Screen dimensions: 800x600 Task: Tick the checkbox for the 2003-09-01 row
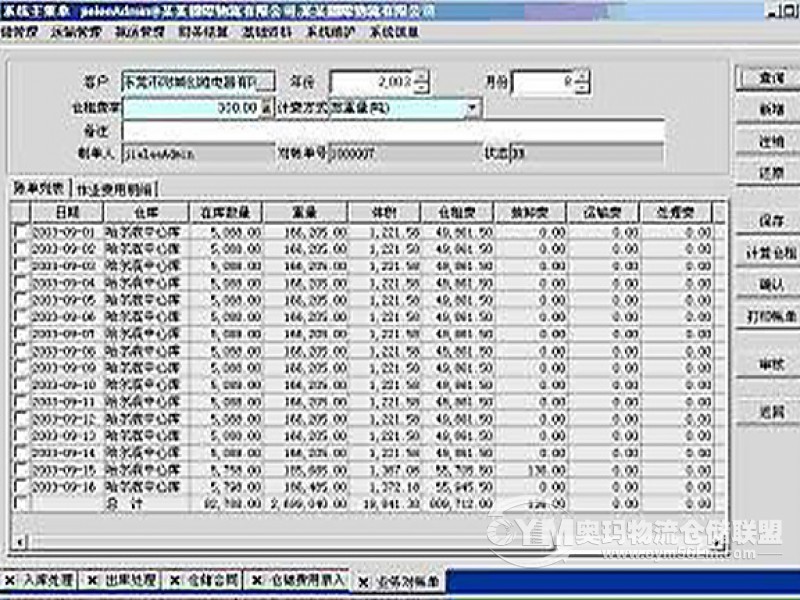click(x=21, y=233)
